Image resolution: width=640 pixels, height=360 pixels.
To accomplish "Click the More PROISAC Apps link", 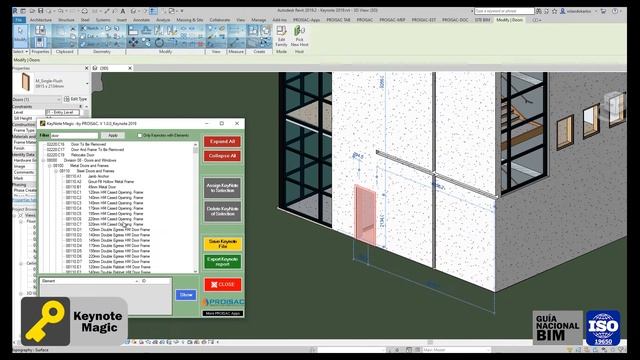I will 223,313.
